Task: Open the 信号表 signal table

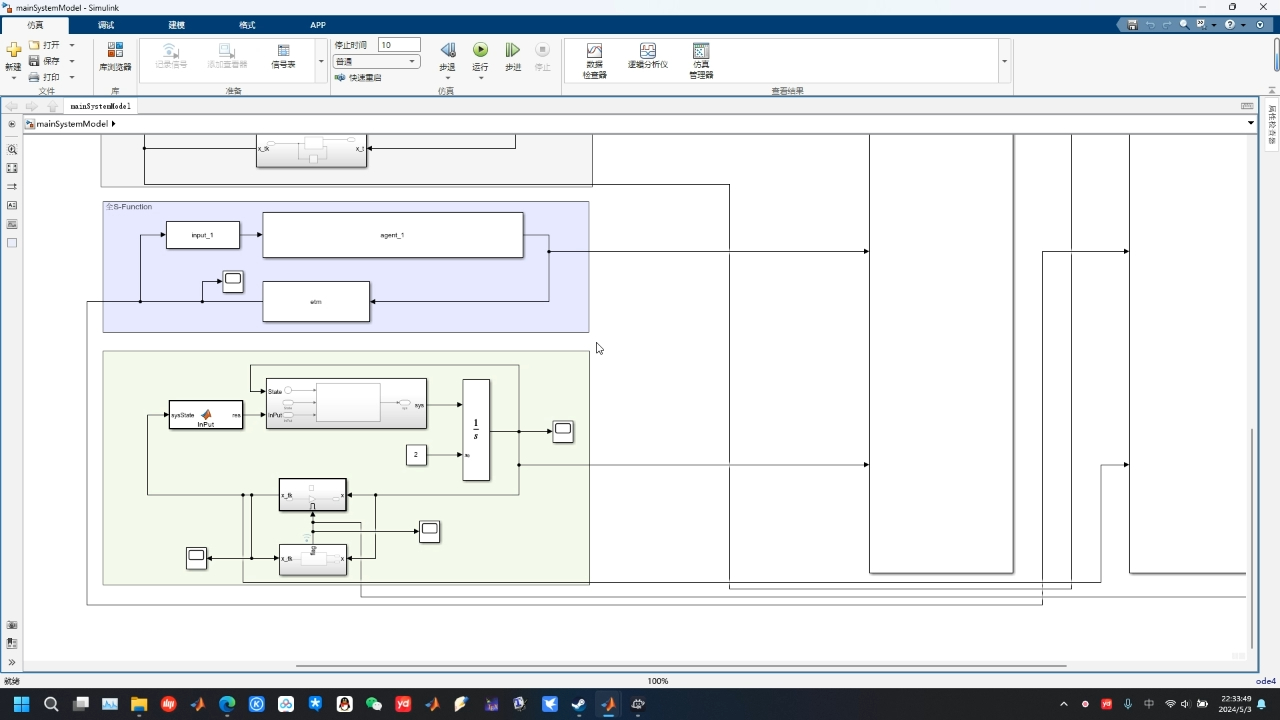Action: point(283,57)
